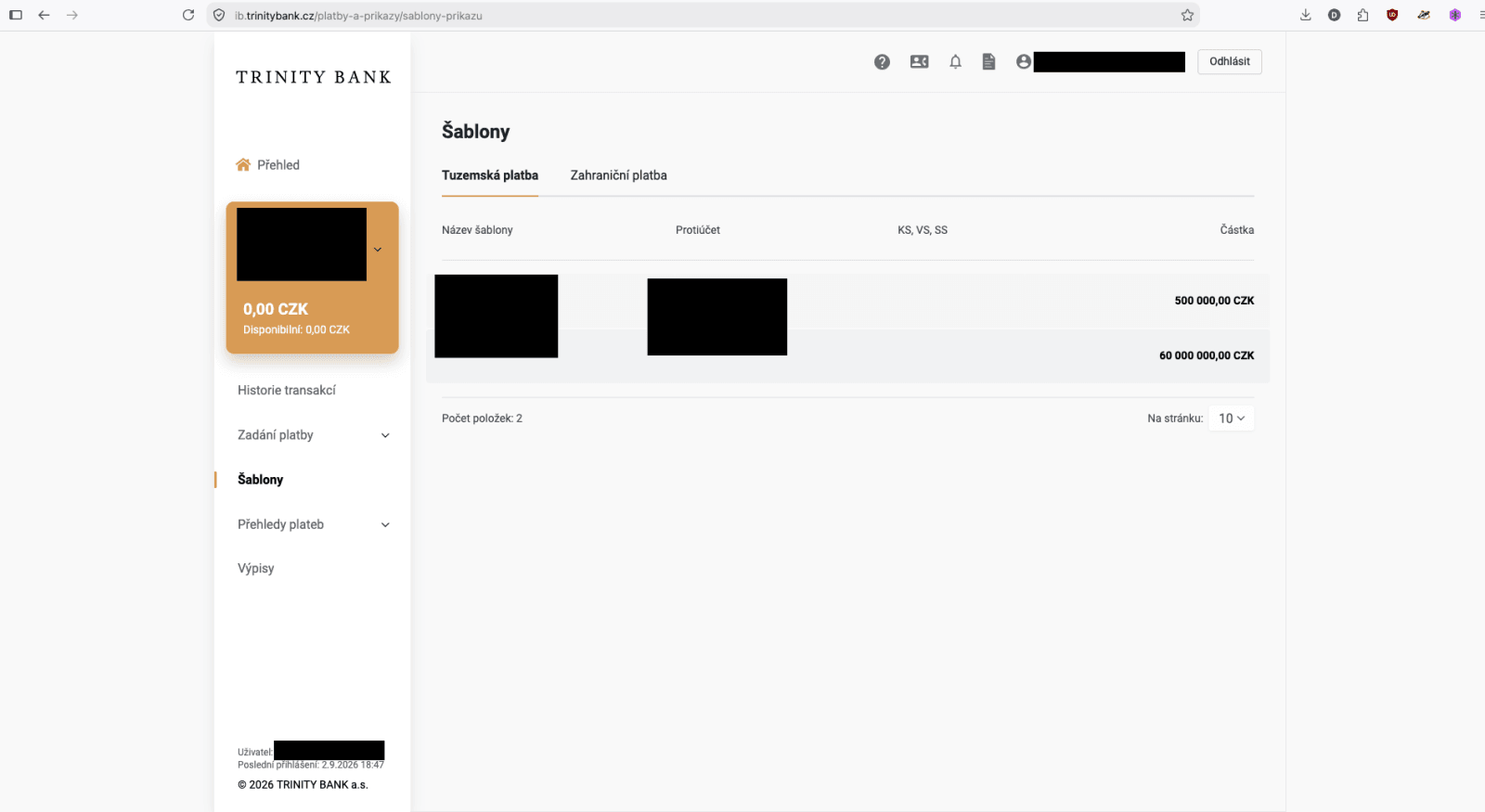
Task: Click the shield site security icon
Action: 219,15
